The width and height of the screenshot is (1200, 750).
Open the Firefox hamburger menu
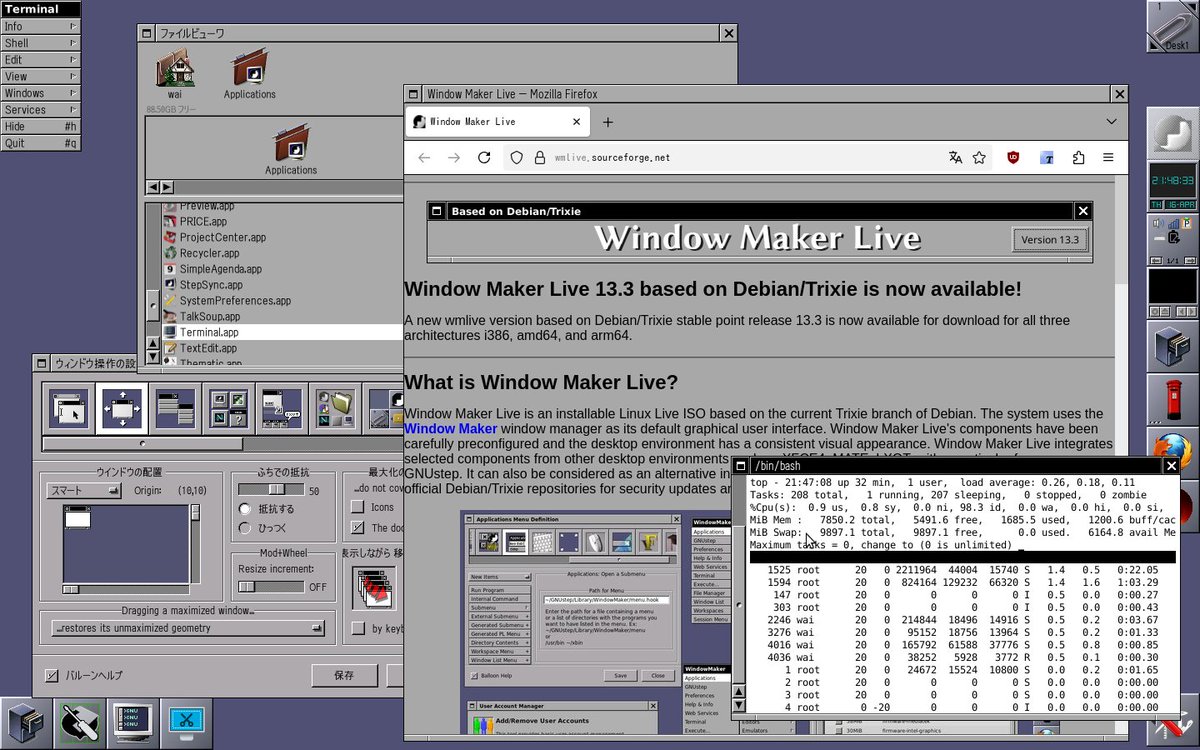pos(1108,158)
